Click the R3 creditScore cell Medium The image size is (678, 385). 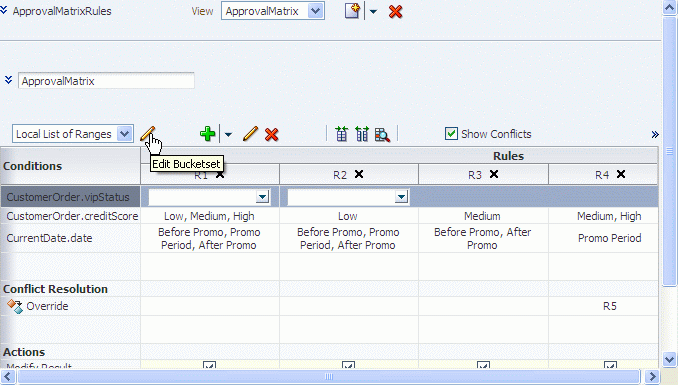pos(483,216)
